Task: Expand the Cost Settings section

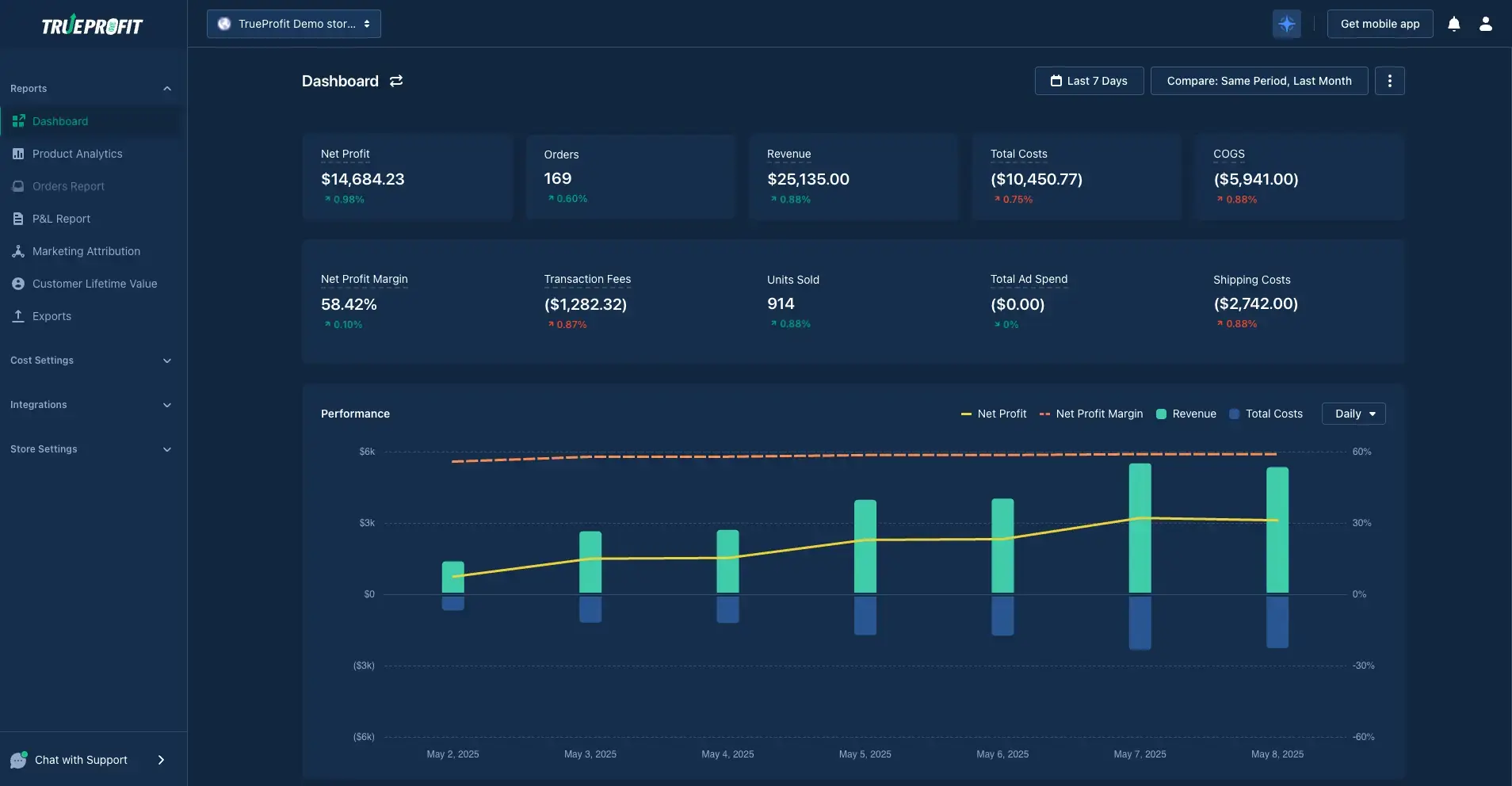Action: [90, 361]
